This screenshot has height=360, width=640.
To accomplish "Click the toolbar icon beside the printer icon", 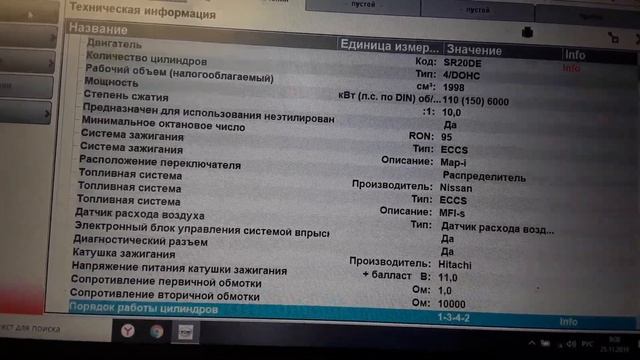I will pos(613,38).
